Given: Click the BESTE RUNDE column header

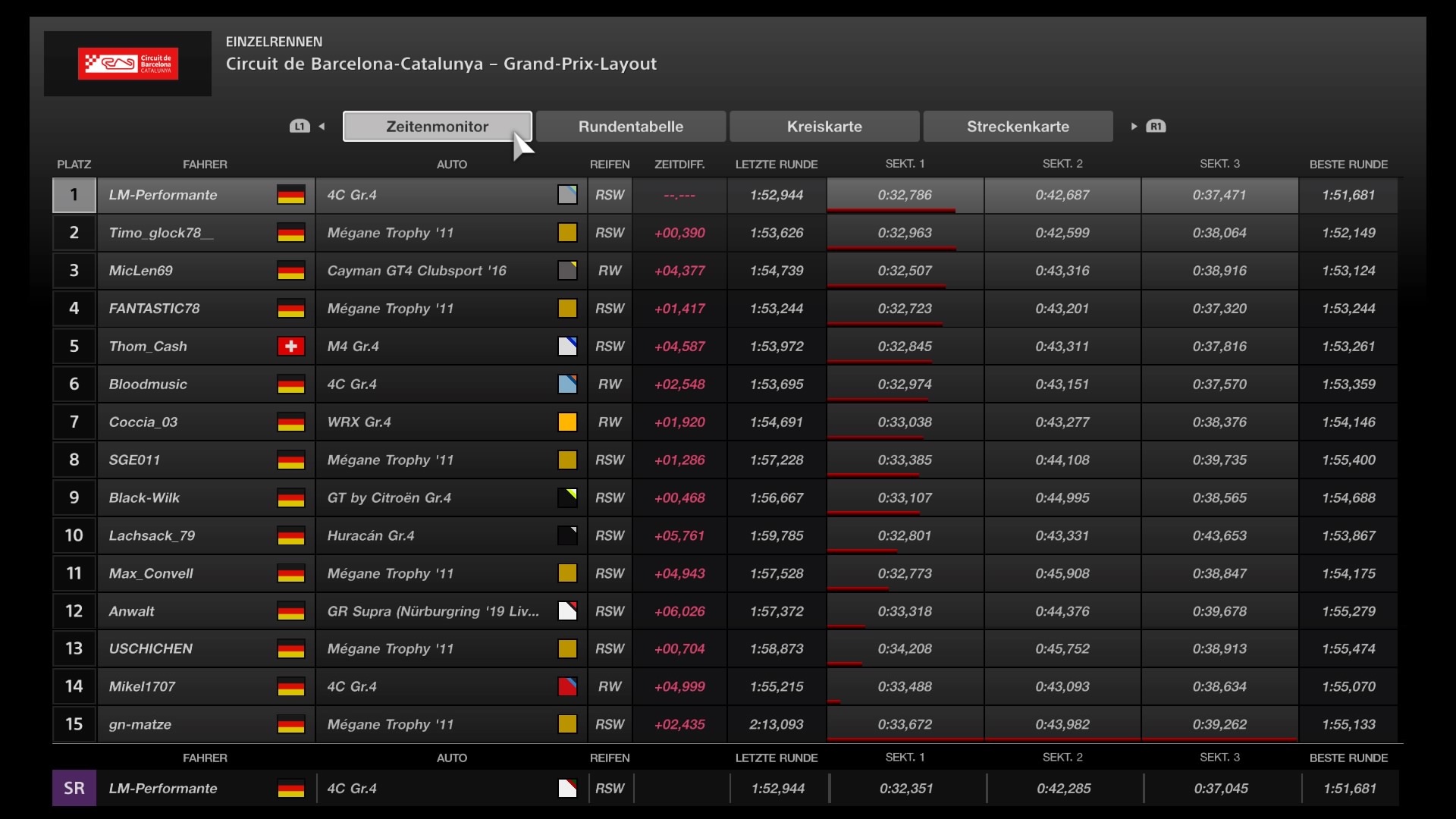Looking at the screenshot, I should 1348,165.
